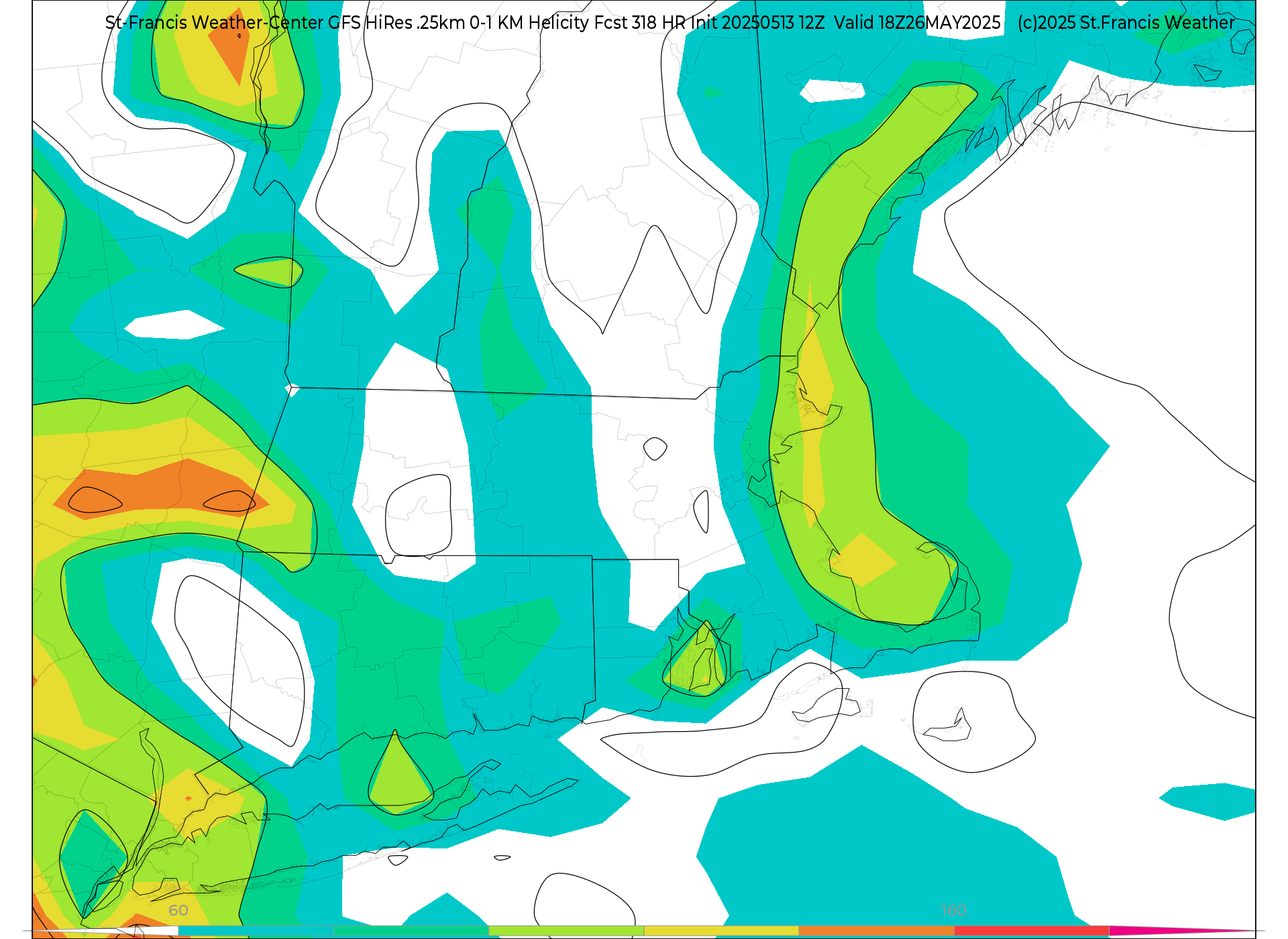Screen dimensions: 1288x939
Task: Click the yellow segment of the legend color bar
Action: click(x=720, y=931)
